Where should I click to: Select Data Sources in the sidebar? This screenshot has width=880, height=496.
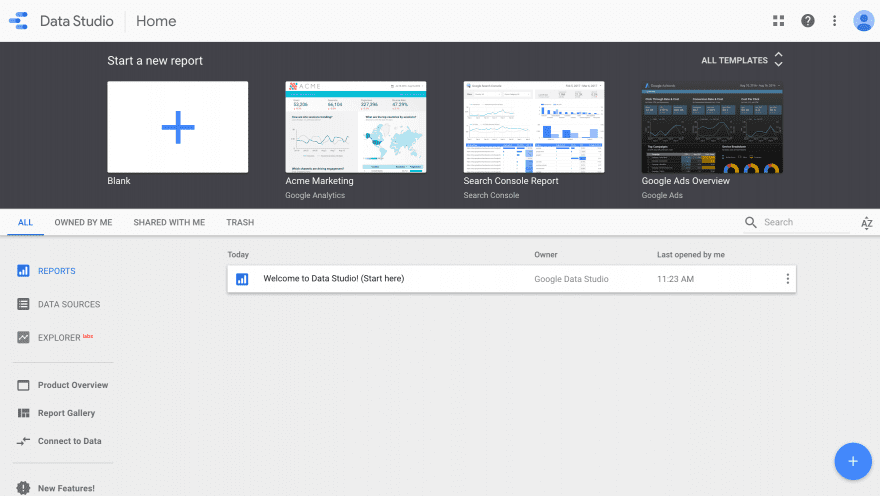click(x=68, y=304)
